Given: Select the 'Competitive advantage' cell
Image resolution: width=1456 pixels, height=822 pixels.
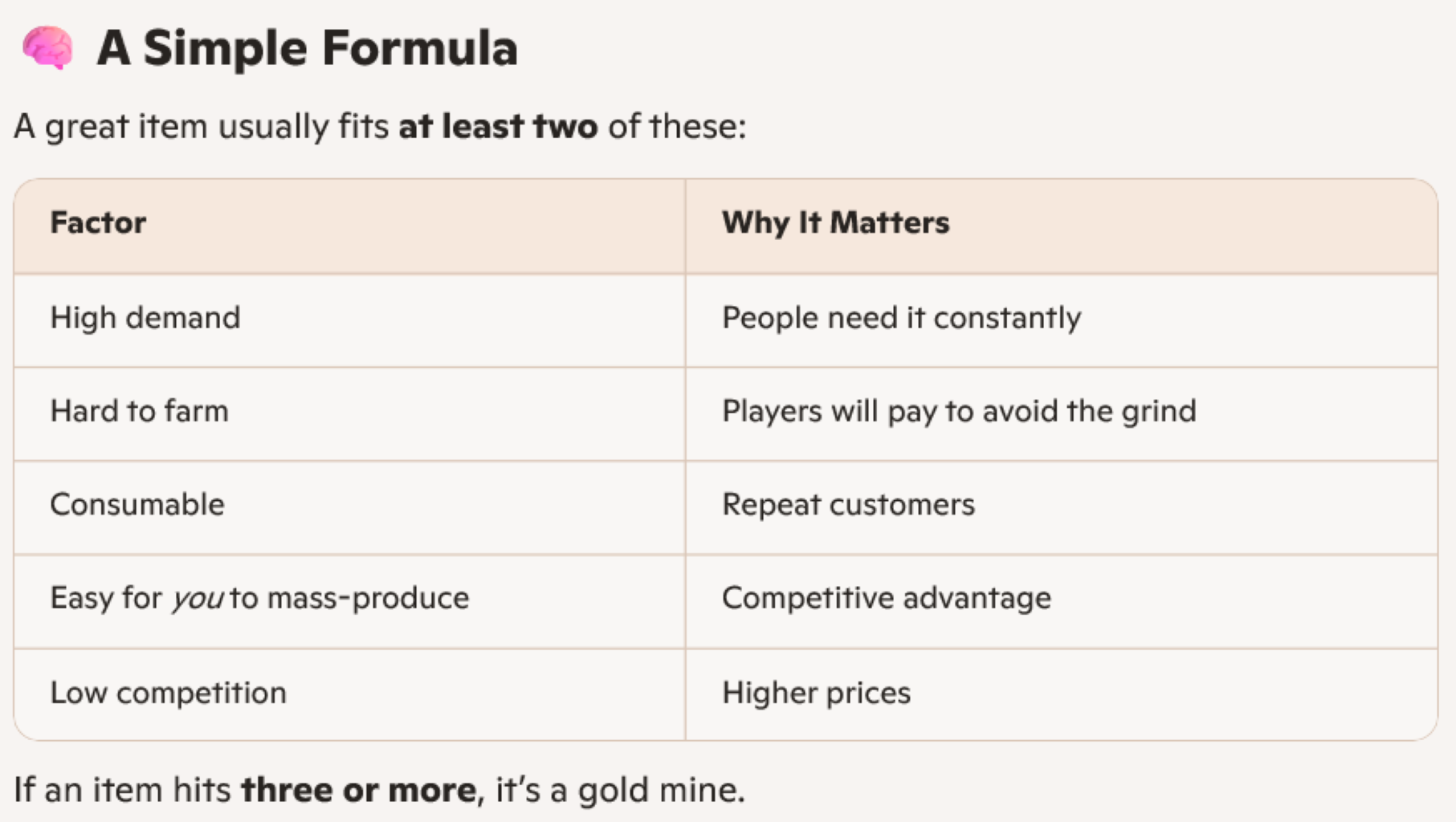Looking at the screenshot, I should point(886,598).
